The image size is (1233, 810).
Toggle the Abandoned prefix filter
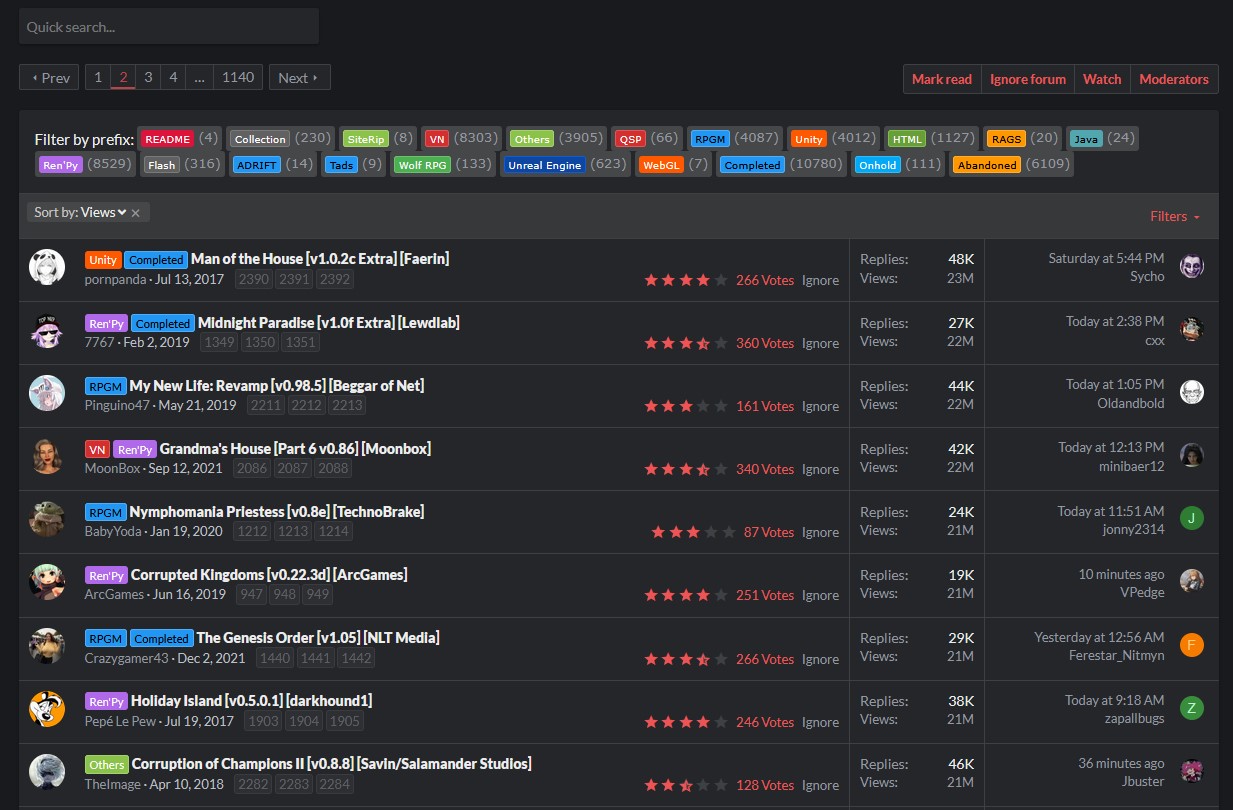987,165
